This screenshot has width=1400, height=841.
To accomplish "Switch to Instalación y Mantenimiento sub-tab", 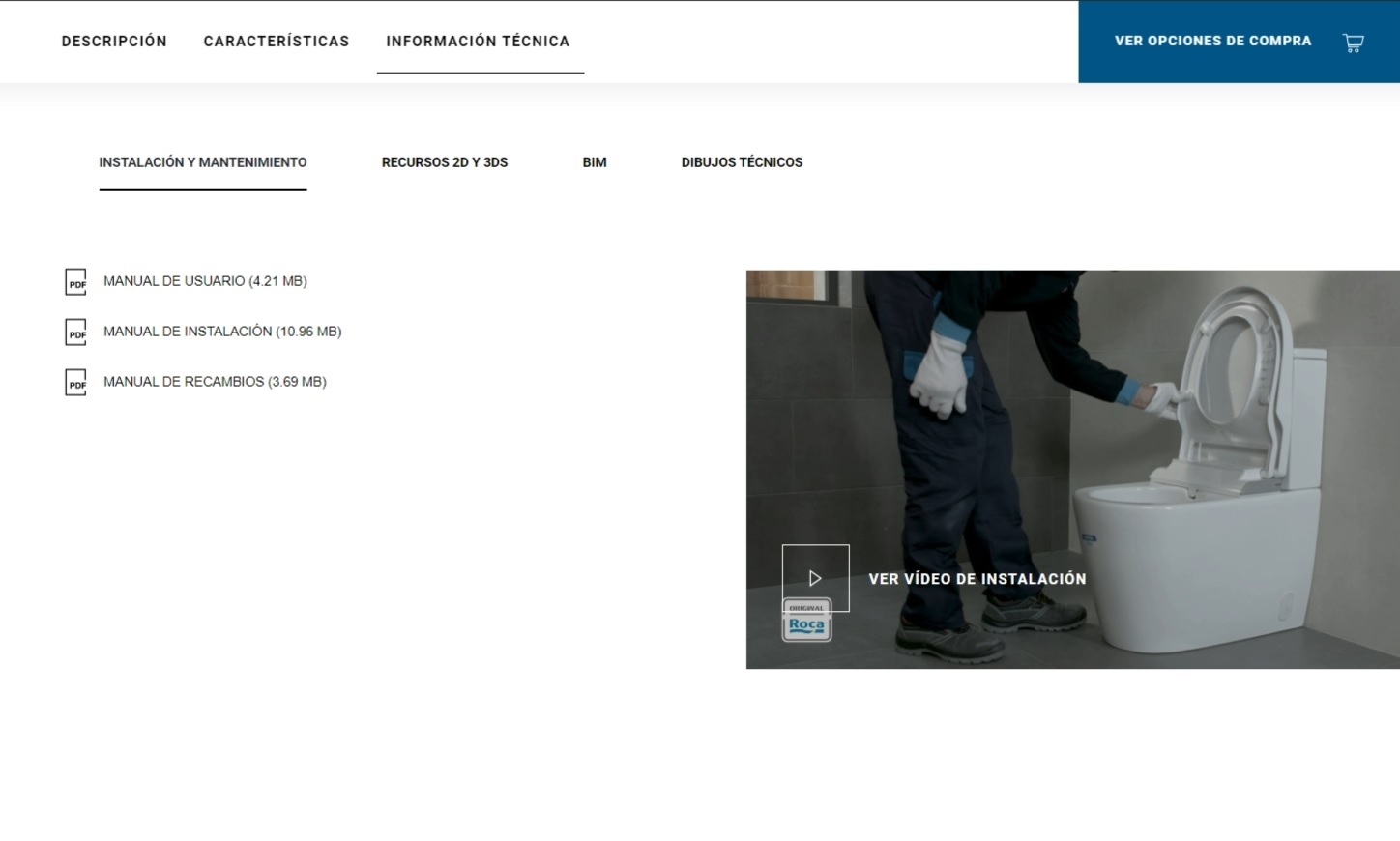I will point(203,162).
